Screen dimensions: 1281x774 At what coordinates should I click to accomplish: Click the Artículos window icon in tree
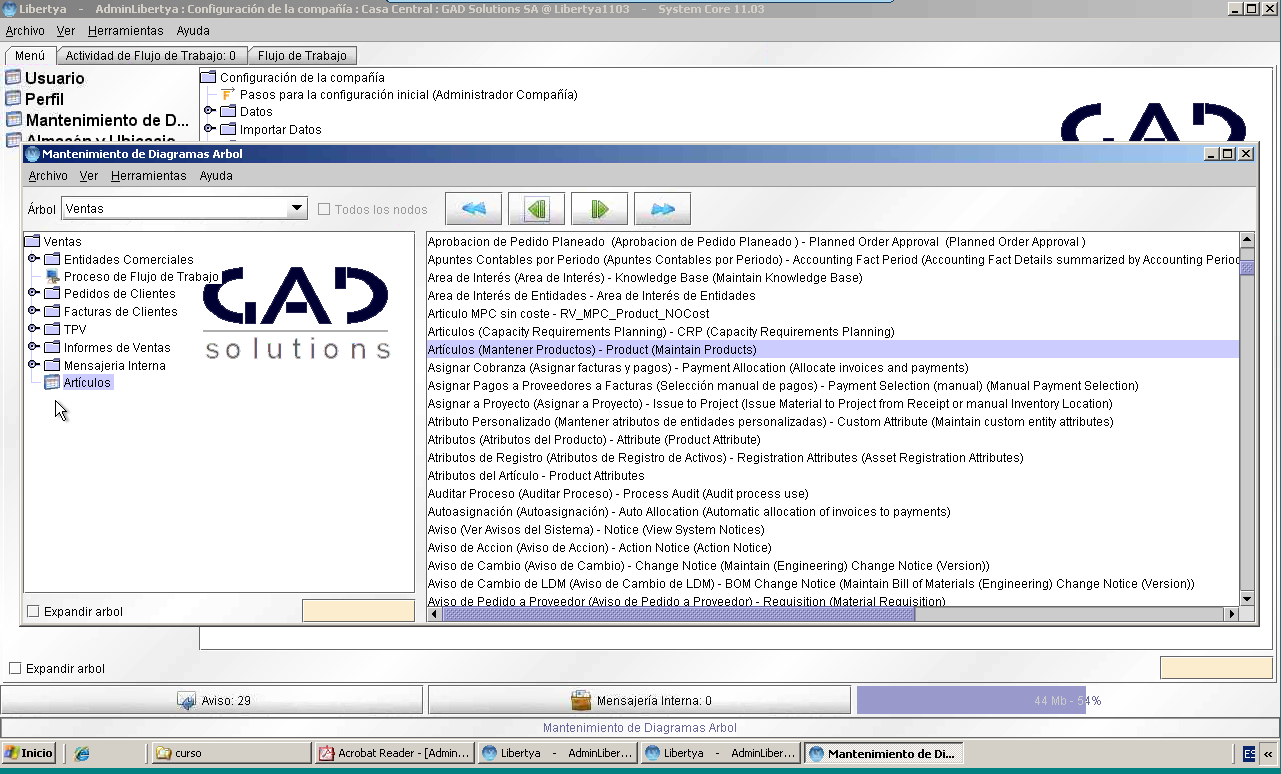tap(52, 383)
